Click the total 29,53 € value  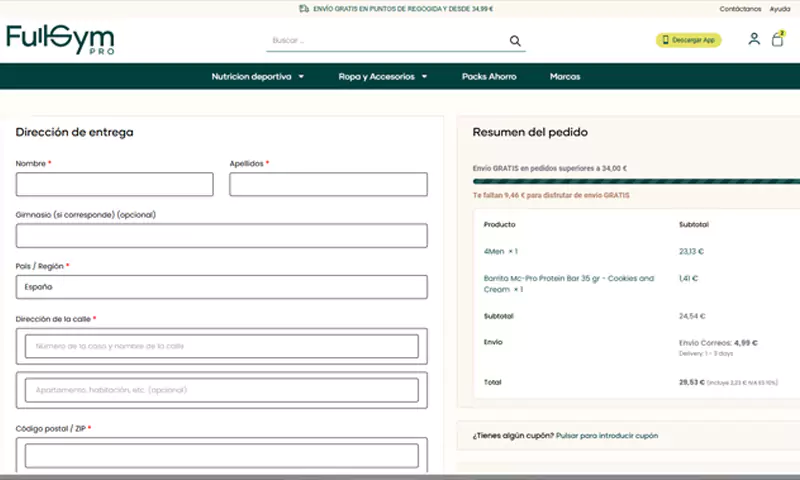tap(691, 382)
